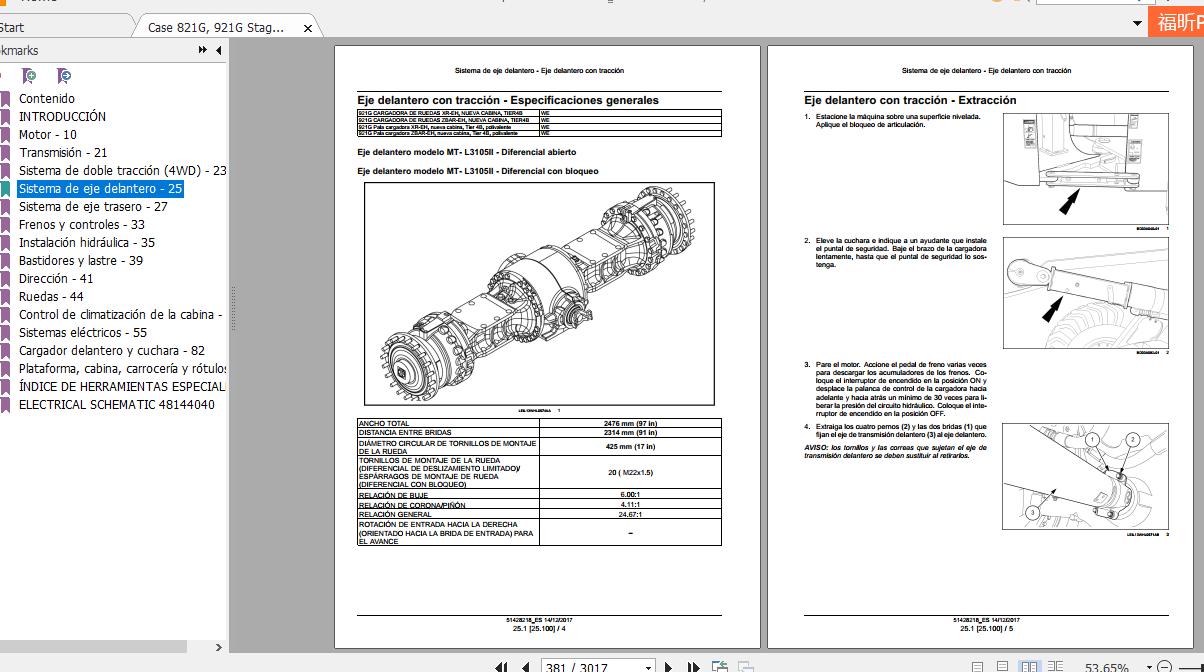Viewport: 1204px width, 672px height.
Task: Go to the previous page
Action: click(526, 667)
